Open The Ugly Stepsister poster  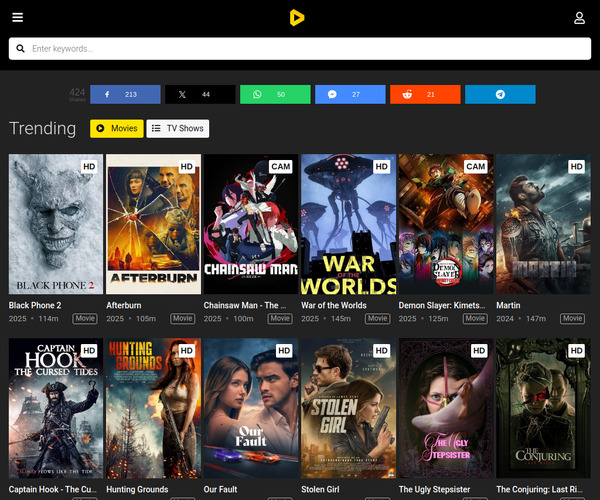(x=446, y=408)
